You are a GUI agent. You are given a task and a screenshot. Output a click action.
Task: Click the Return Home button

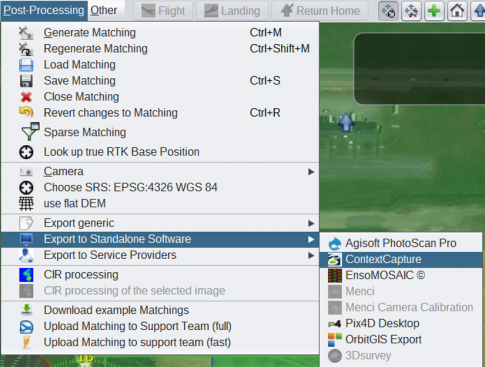(320, 11)
